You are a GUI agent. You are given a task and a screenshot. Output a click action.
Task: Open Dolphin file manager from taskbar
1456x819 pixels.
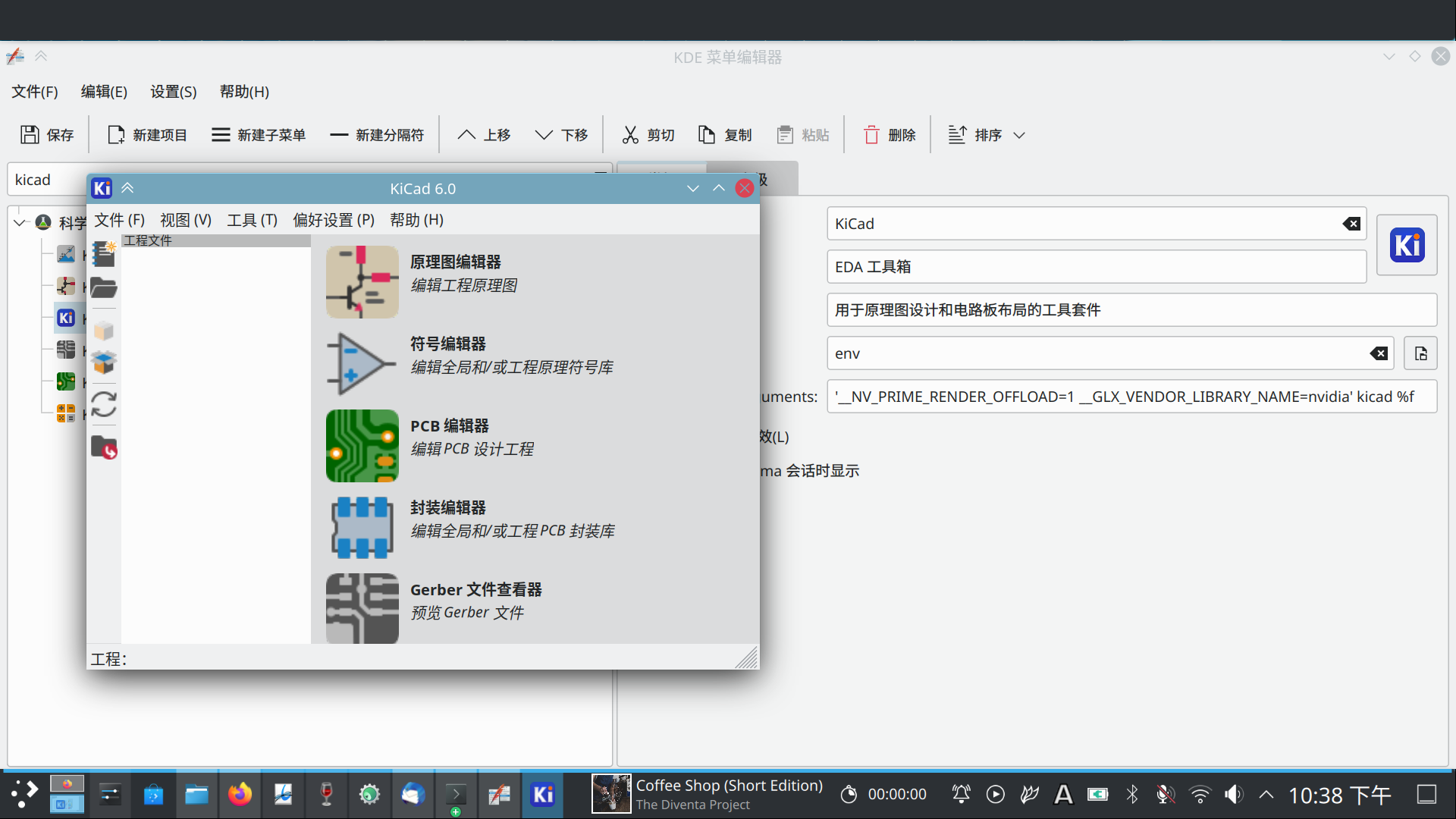point(197,795)
